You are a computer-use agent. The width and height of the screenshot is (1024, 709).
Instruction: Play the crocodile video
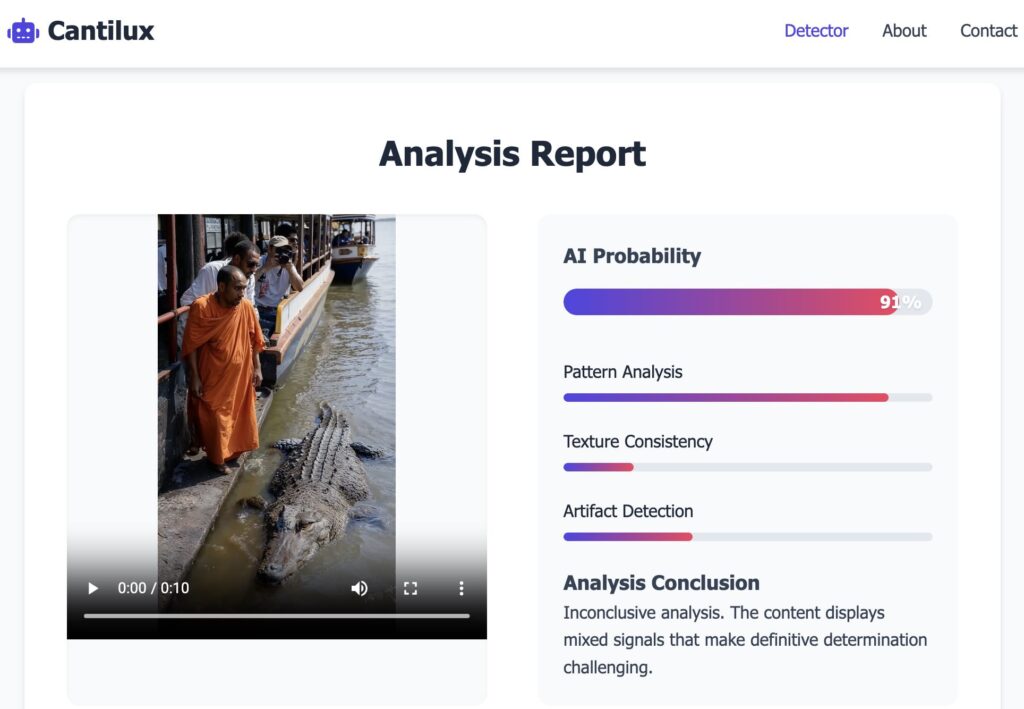(x=93, y=588)
